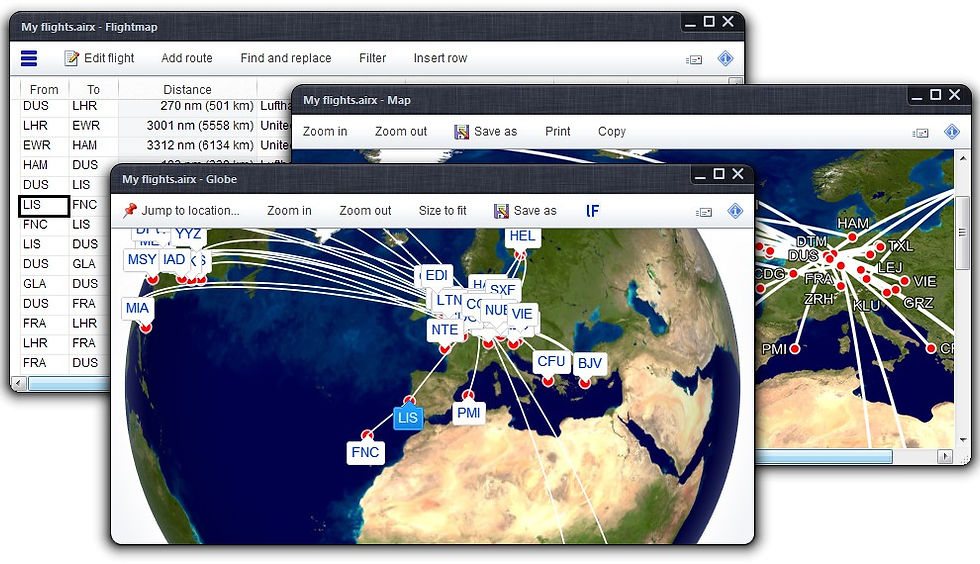980x564 pixels.
Task: Click the To column header
Action: click(x=93, y=89)
